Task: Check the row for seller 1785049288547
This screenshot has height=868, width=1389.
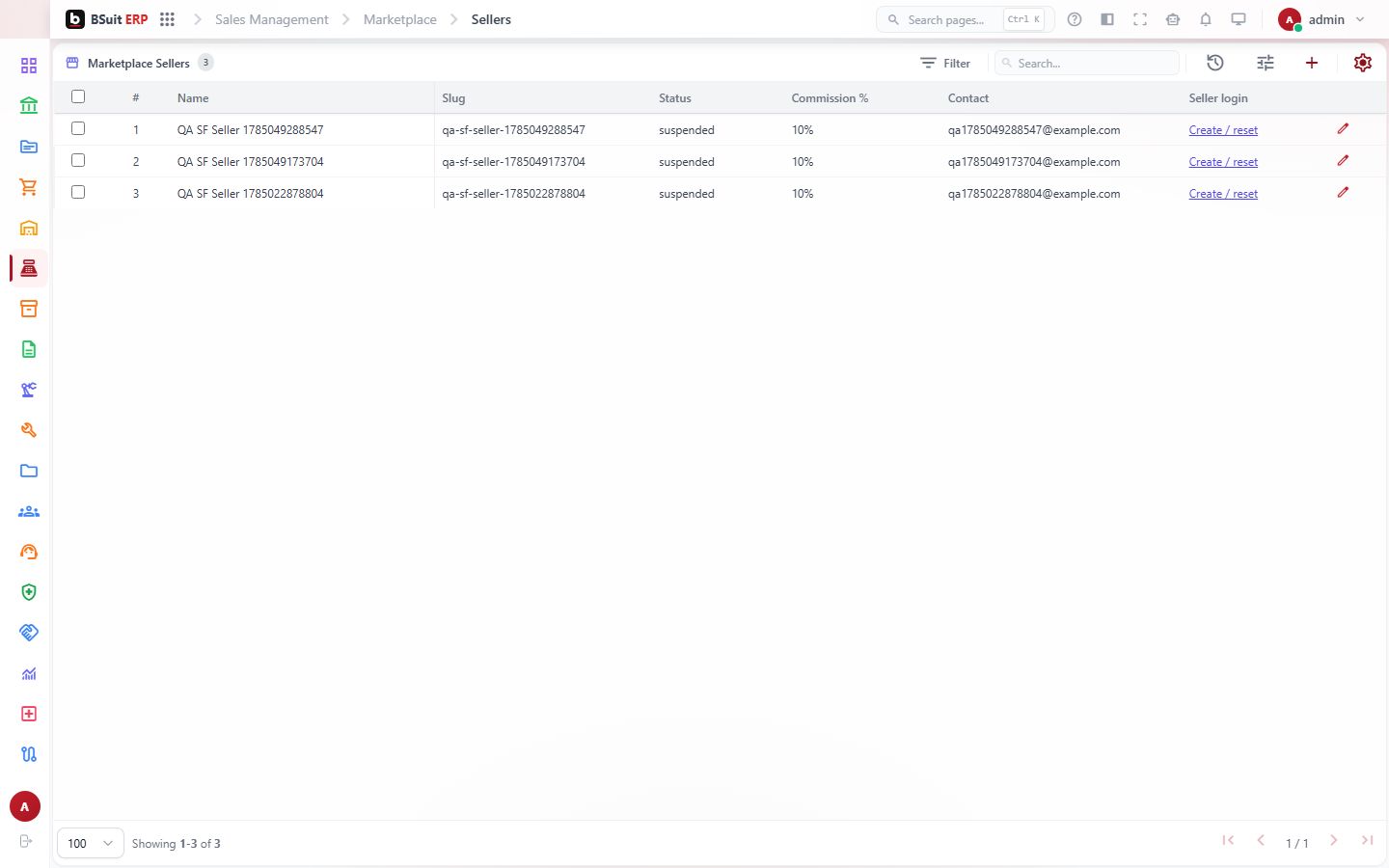Action: [x=78, y=128]
